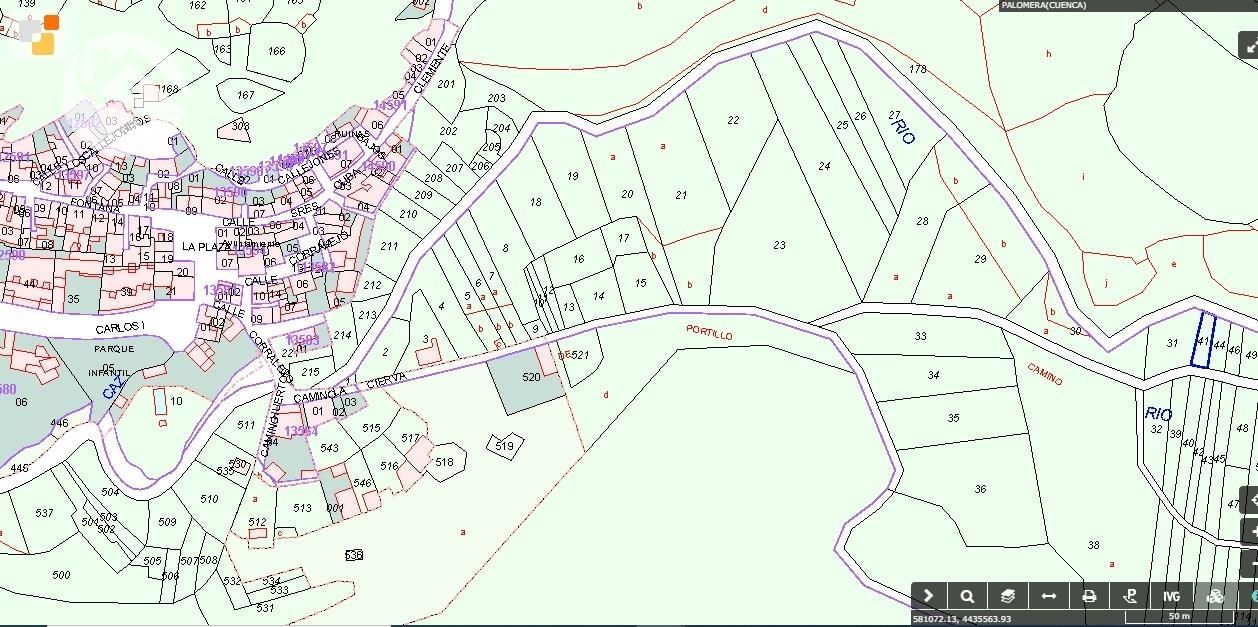
Task: Zoom in with the plus button
Action: pos(1250,531)
